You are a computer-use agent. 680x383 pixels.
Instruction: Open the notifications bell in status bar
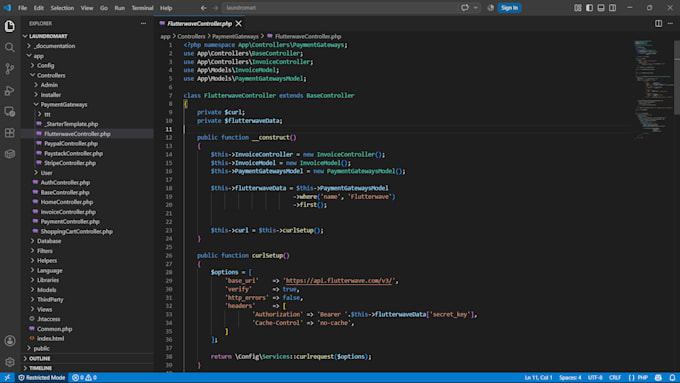[x=672, y=378]
